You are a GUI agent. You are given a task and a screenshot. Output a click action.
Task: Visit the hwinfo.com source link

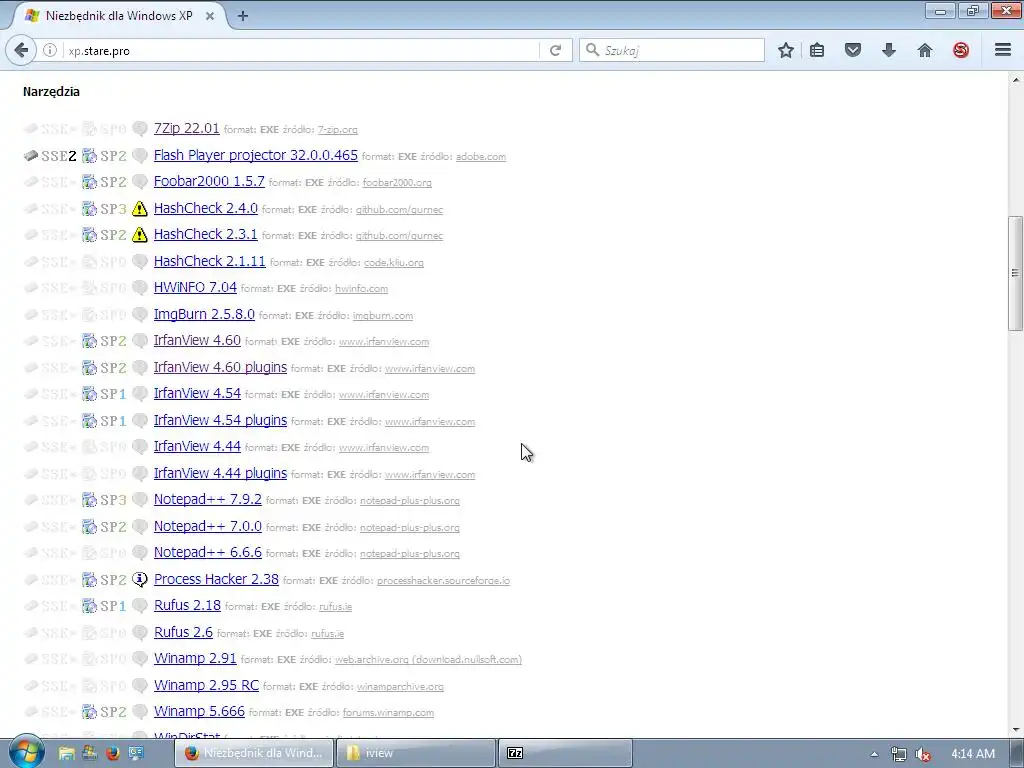(361, 289)
